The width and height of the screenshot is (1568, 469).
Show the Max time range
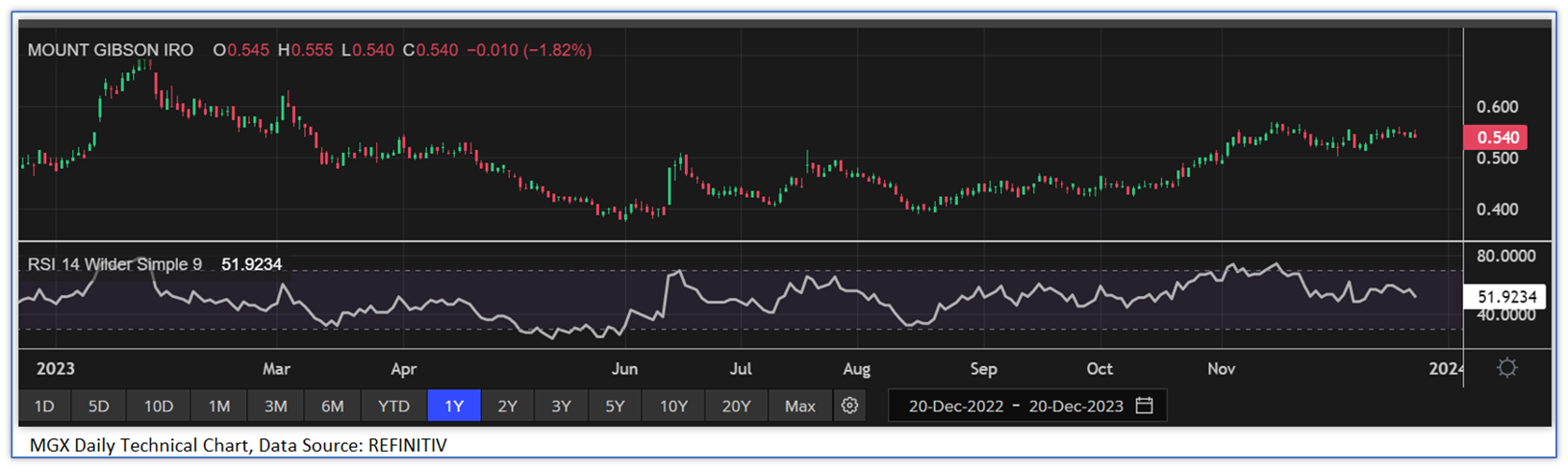click(x=800, y=406)
